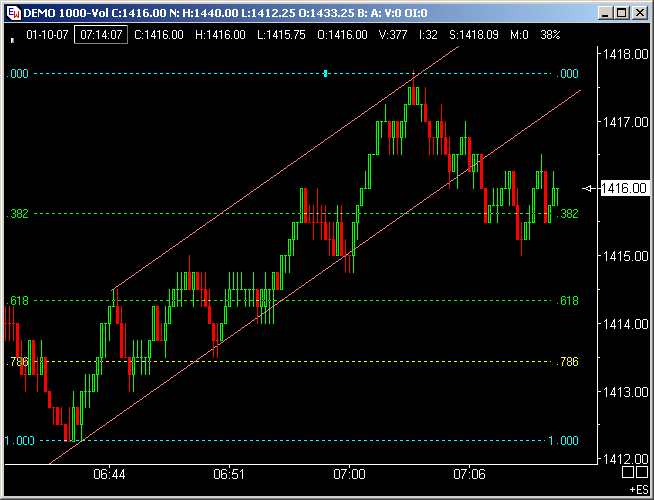Click the V:377 volume value
This screenshot has height=500, width=654.
click(393, 35)
